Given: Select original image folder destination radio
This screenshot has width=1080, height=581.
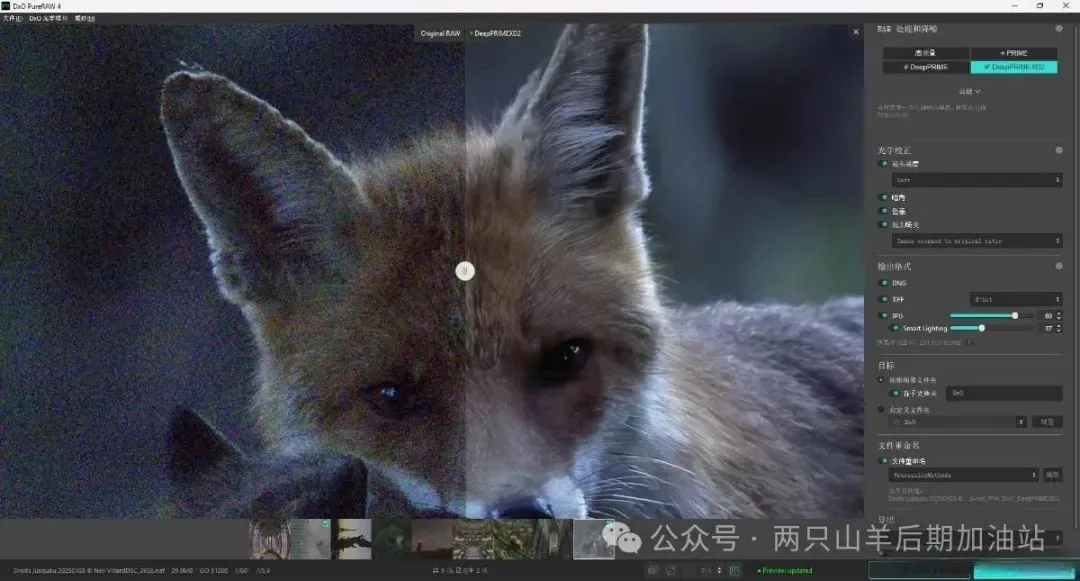Looking at the screenshot, I should pyautogui.click(x=881, y=380).
